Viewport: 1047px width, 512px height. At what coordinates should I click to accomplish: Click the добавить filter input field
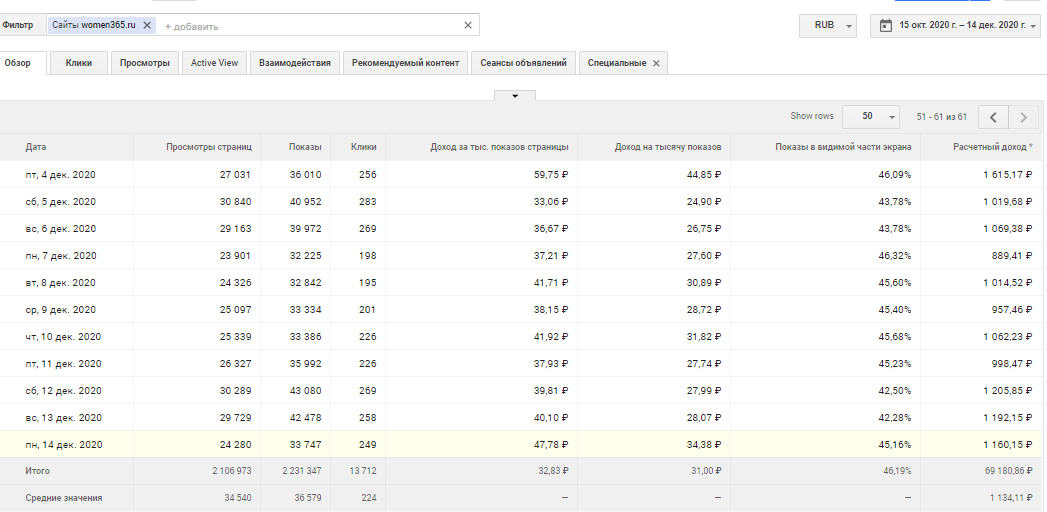pyautogui.click(x=300, y=26)
